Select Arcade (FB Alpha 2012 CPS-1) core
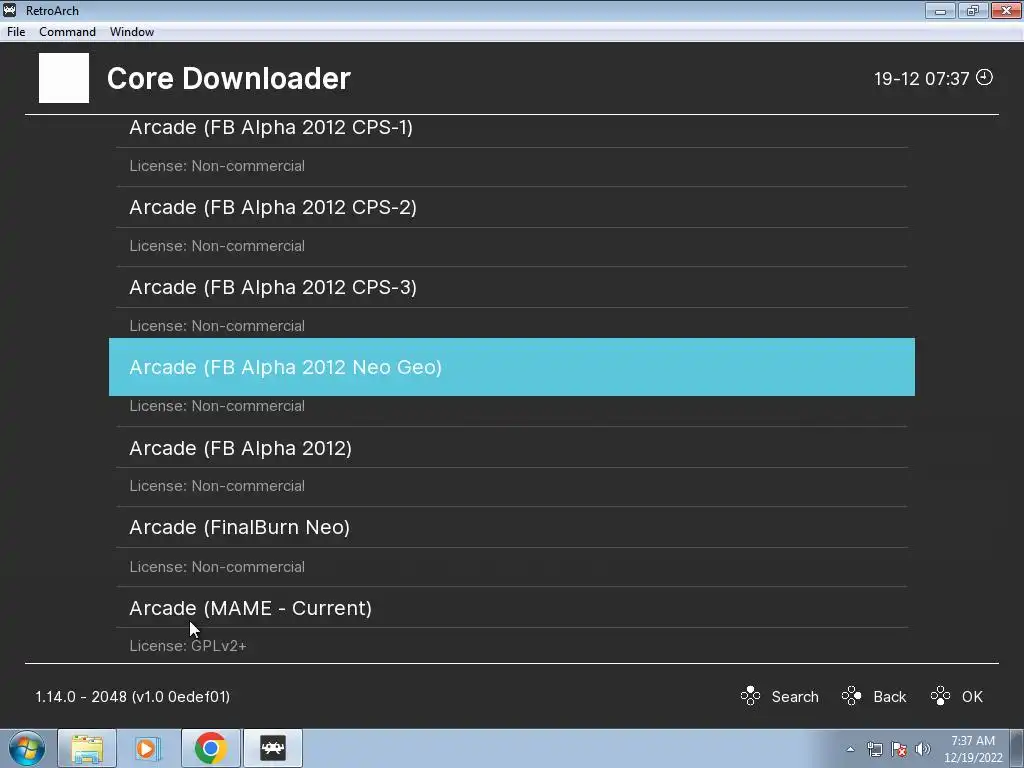The height and width of the screenshot is (768, 1024). 512,129
